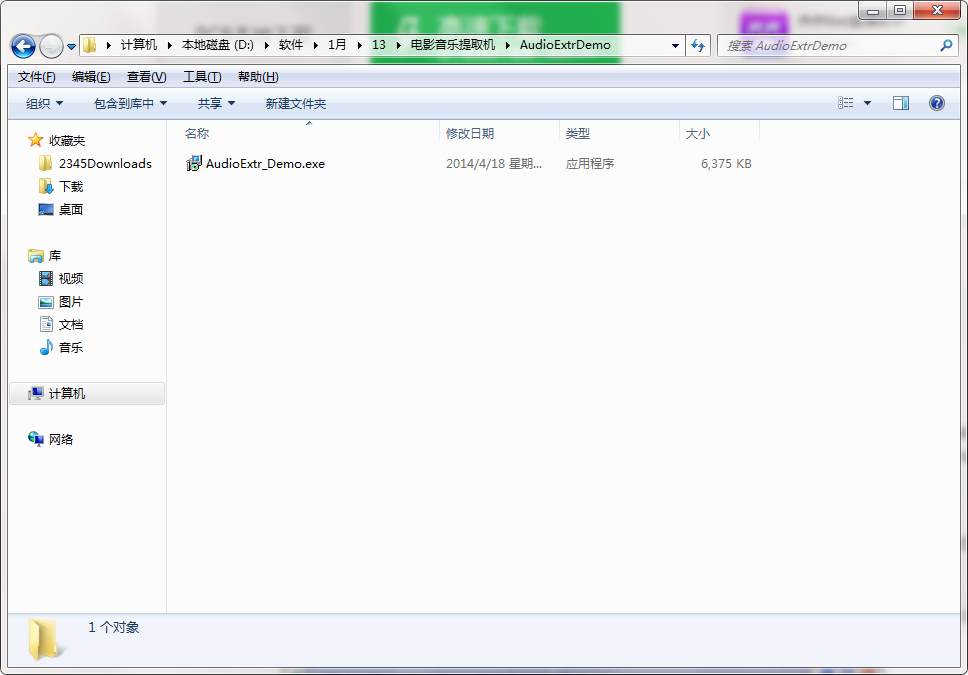968x675 pixels.
Task: Click the 应用程序 type cell
Action: (x=590, y=164)
